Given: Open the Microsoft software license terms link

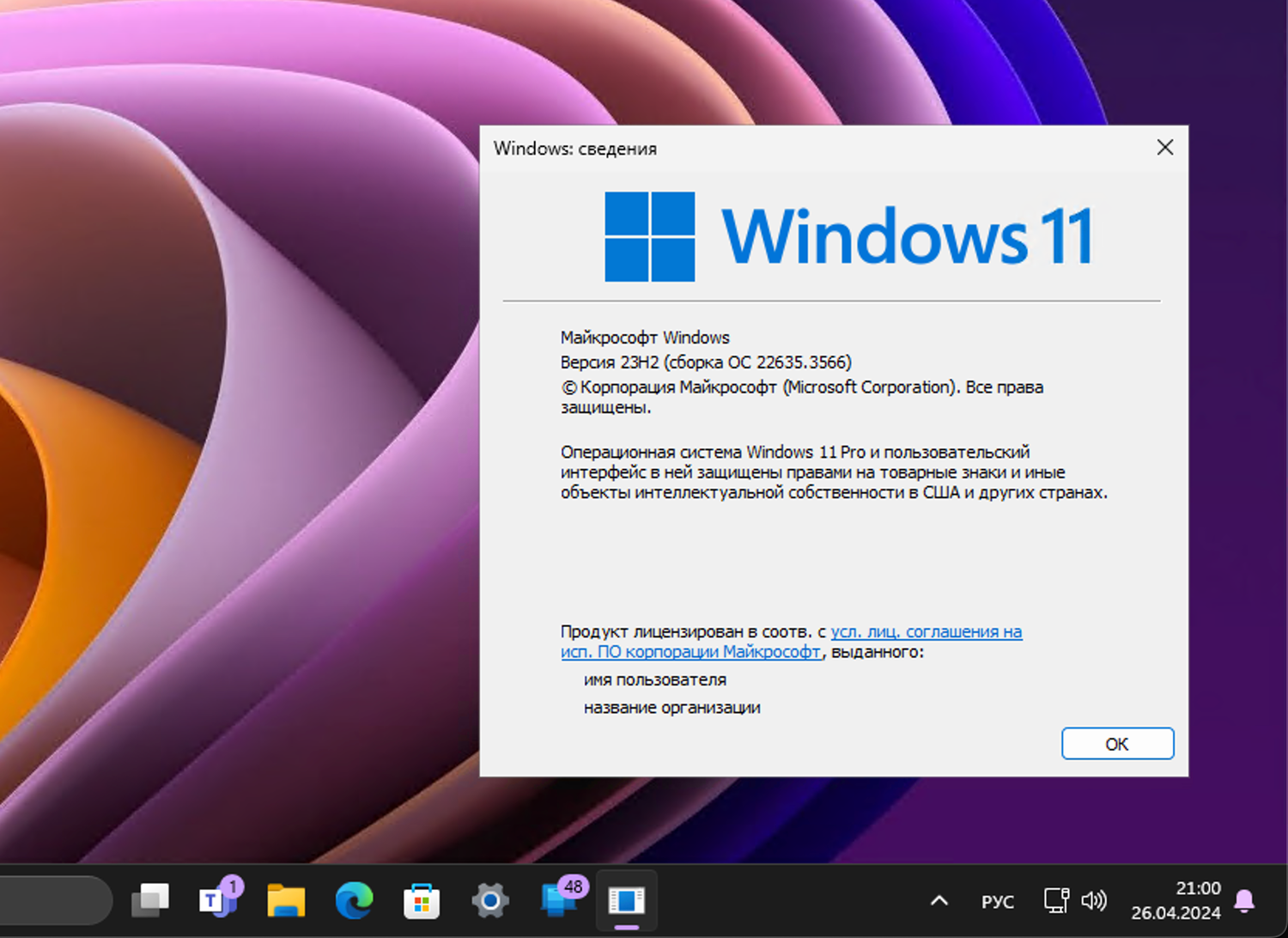Looking at the screenshot, I should (x=791, y=642).
